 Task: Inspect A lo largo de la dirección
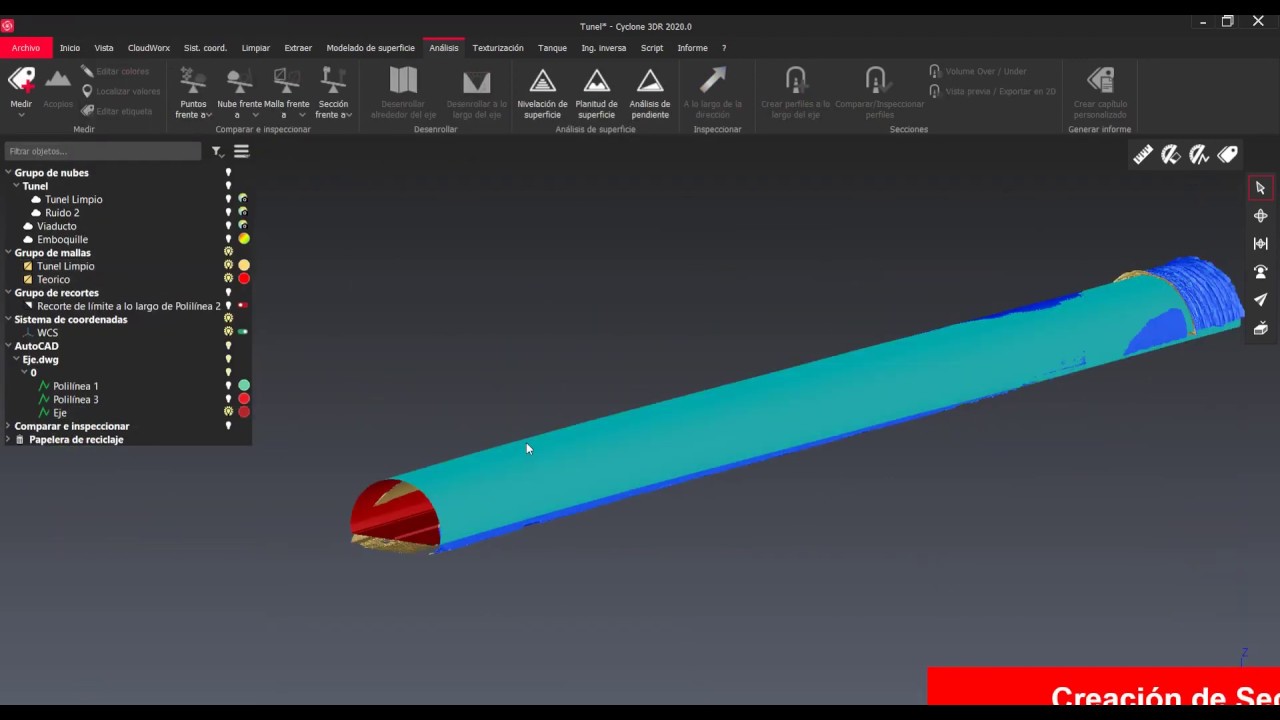713,92
